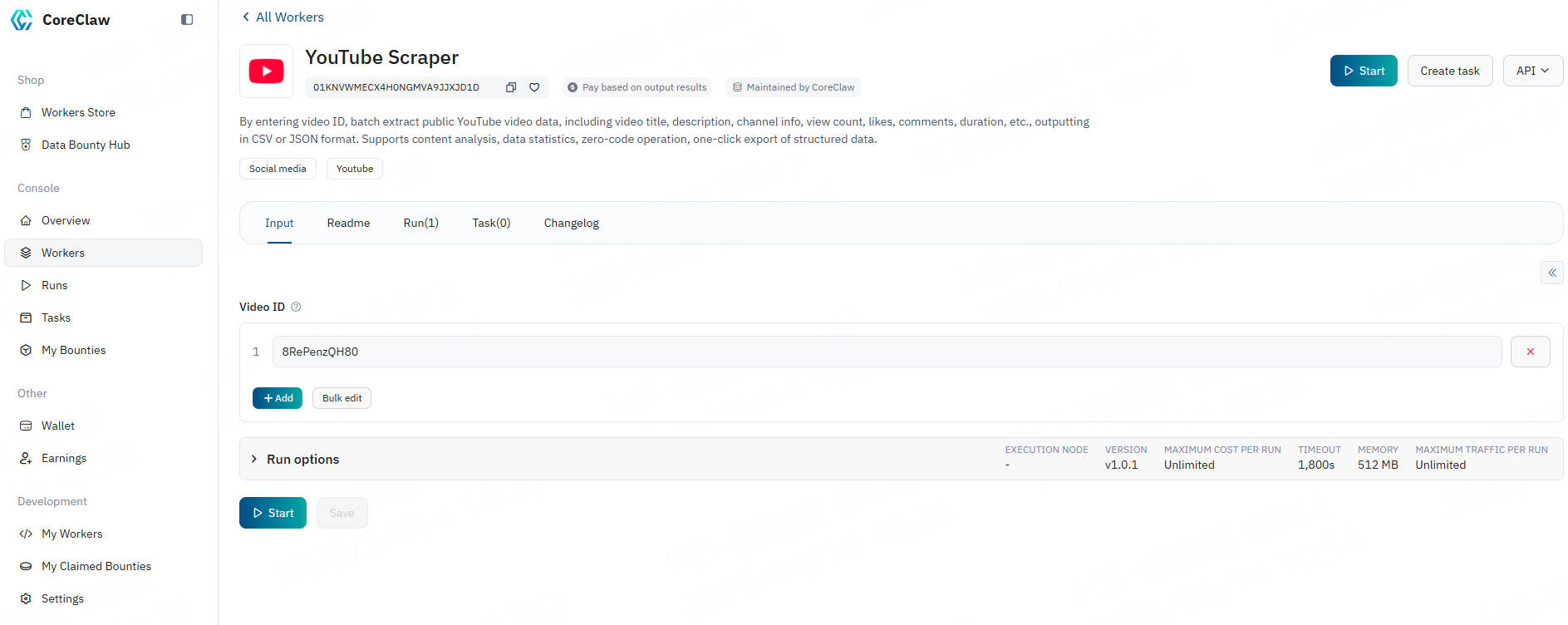1568x625 pixels.
Task: Collapse the right panel with double chevron
Action: point(1551,273)
